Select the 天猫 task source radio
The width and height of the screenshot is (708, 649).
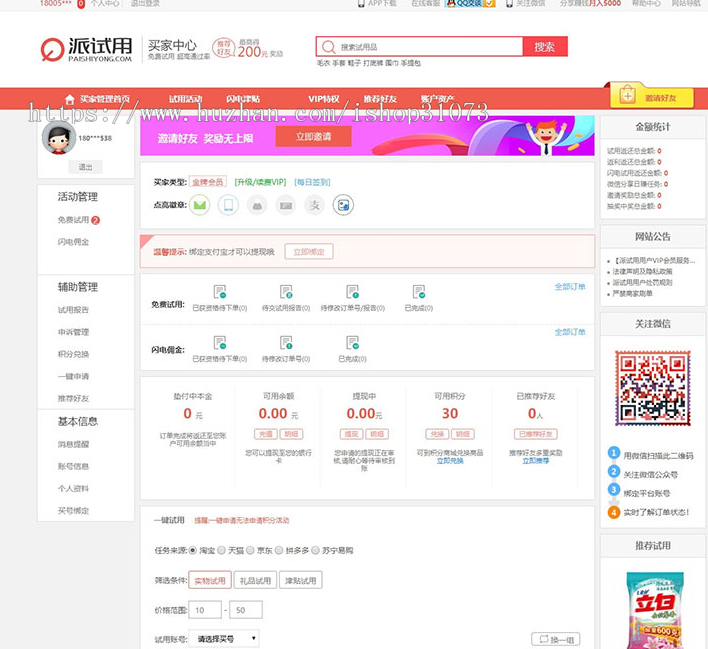(x=221, y=550)
